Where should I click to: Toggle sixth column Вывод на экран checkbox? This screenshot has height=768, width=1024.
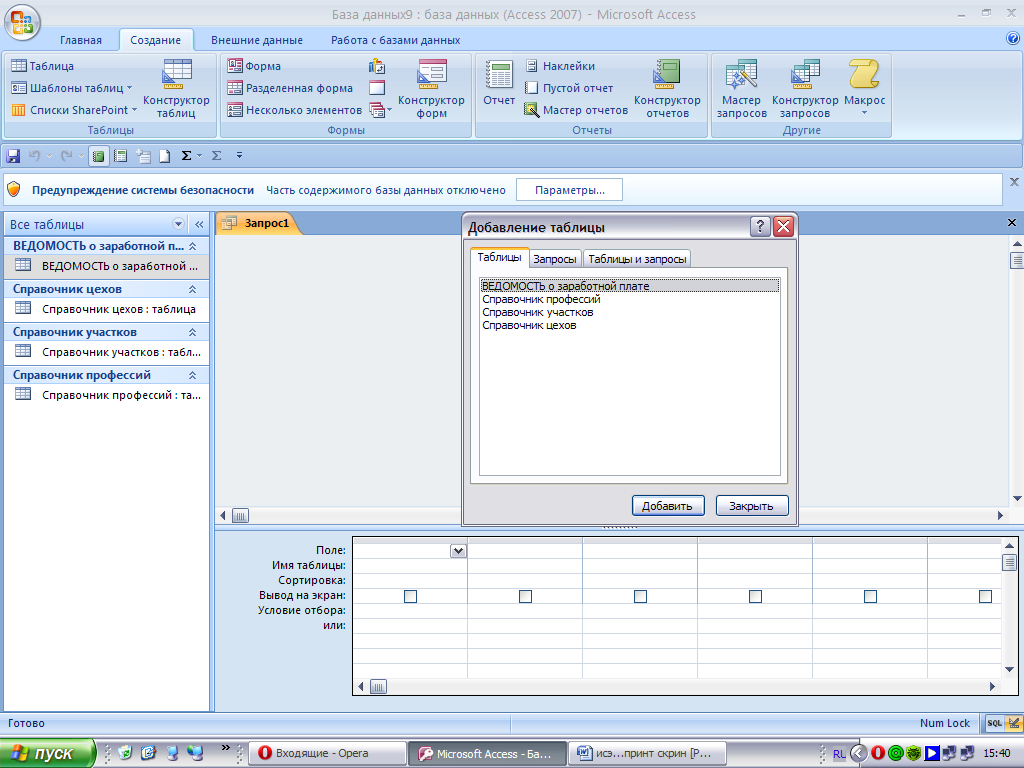click(x=985, y=596)
